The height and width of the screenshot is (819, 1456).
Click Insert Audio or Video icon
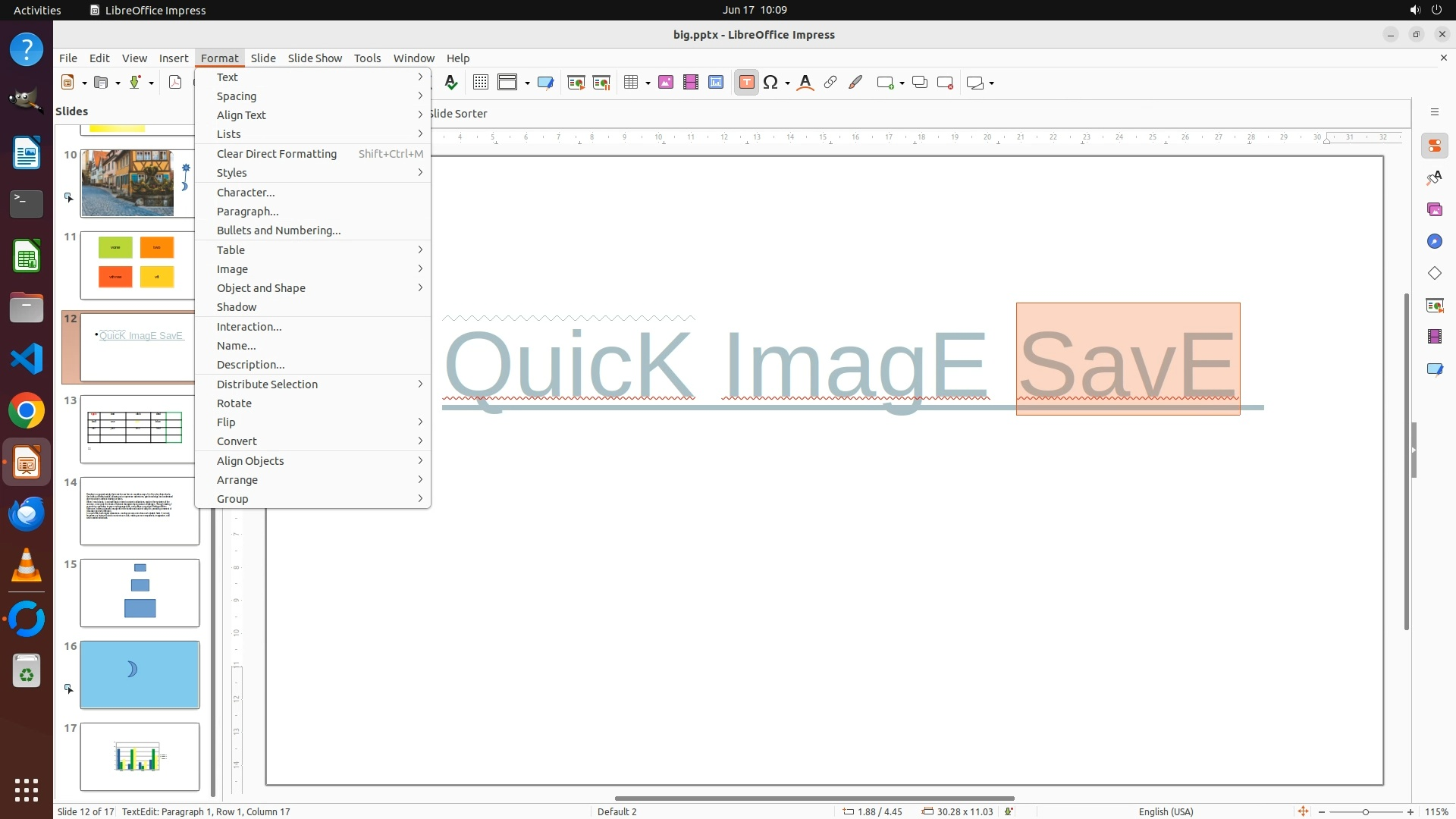(690, 83)
